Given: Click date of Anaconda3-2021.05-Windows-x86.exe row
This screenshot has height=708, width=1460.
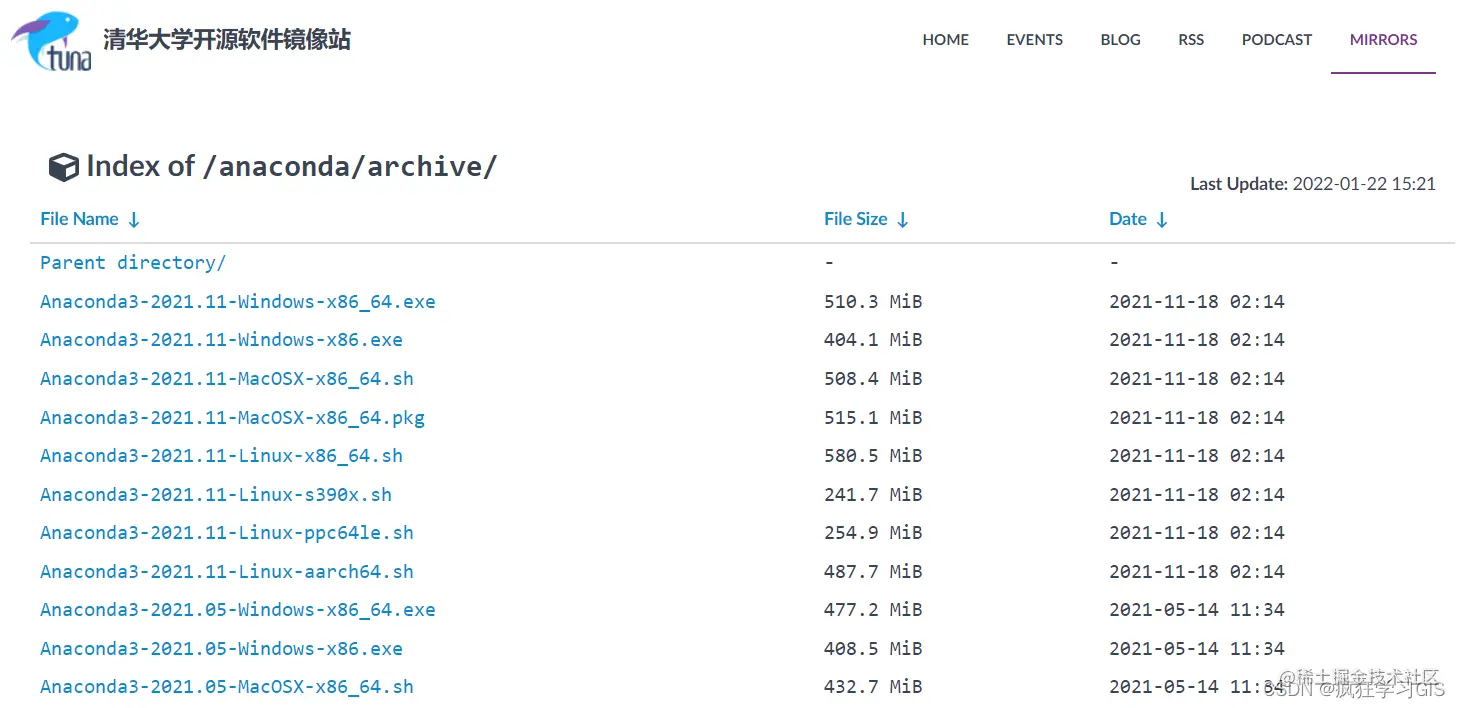Looking at the screenshot, I should pyautogui.click(x=1197, y=649).
